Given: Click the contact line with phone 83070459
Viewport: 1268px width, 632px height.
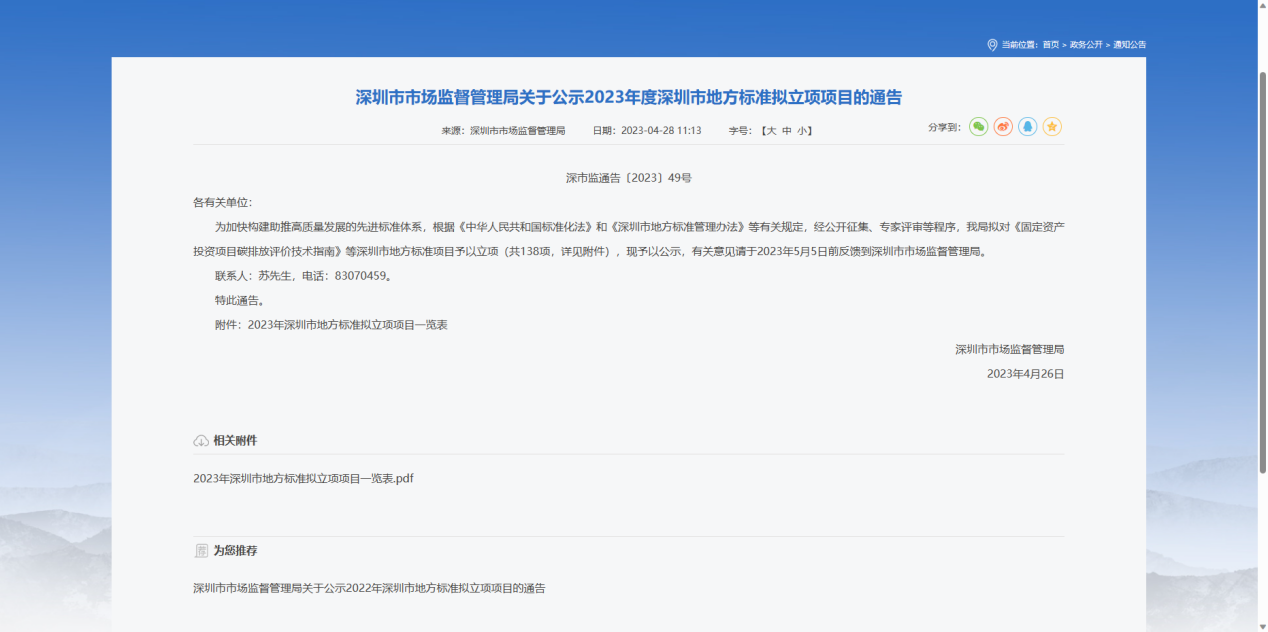Looking at the screenshot, I should [303, 276].
